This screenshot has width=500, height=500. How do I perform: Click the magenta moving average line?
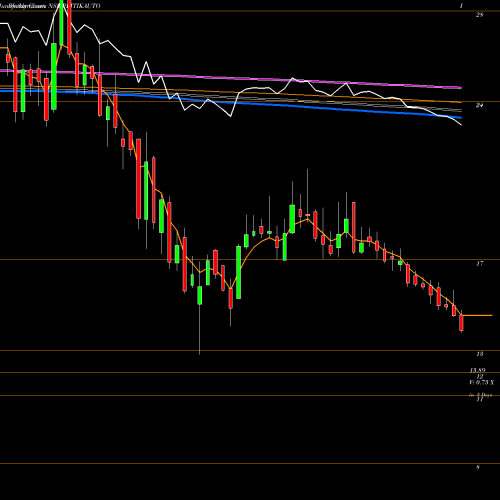231,78
